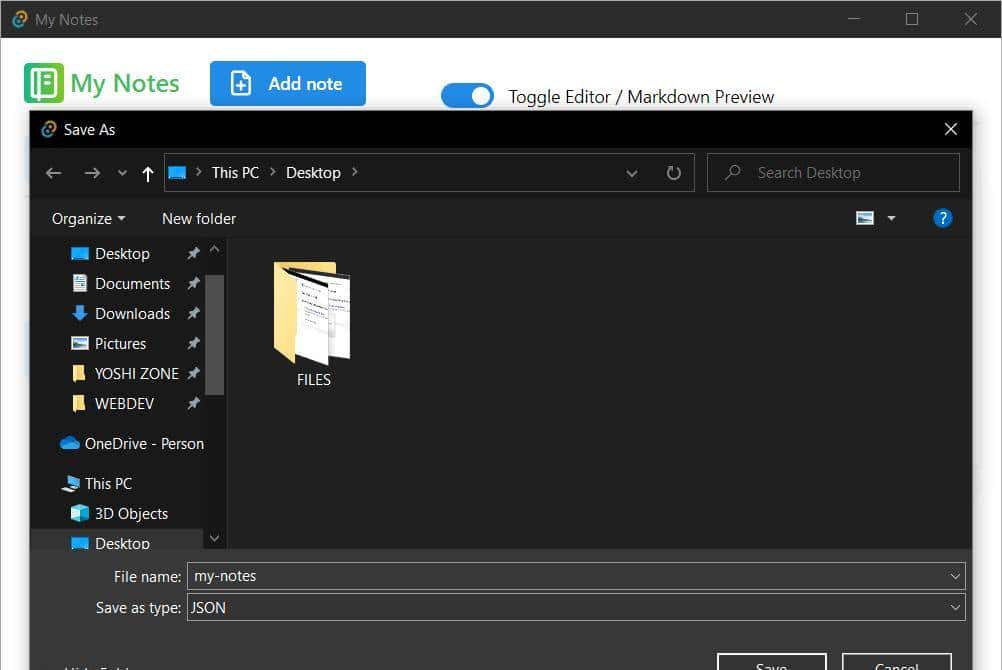Click the green My Notes logo icon
Image resolution: width=1002 pixels, height=670 pixels.
[x=44, y=83]
